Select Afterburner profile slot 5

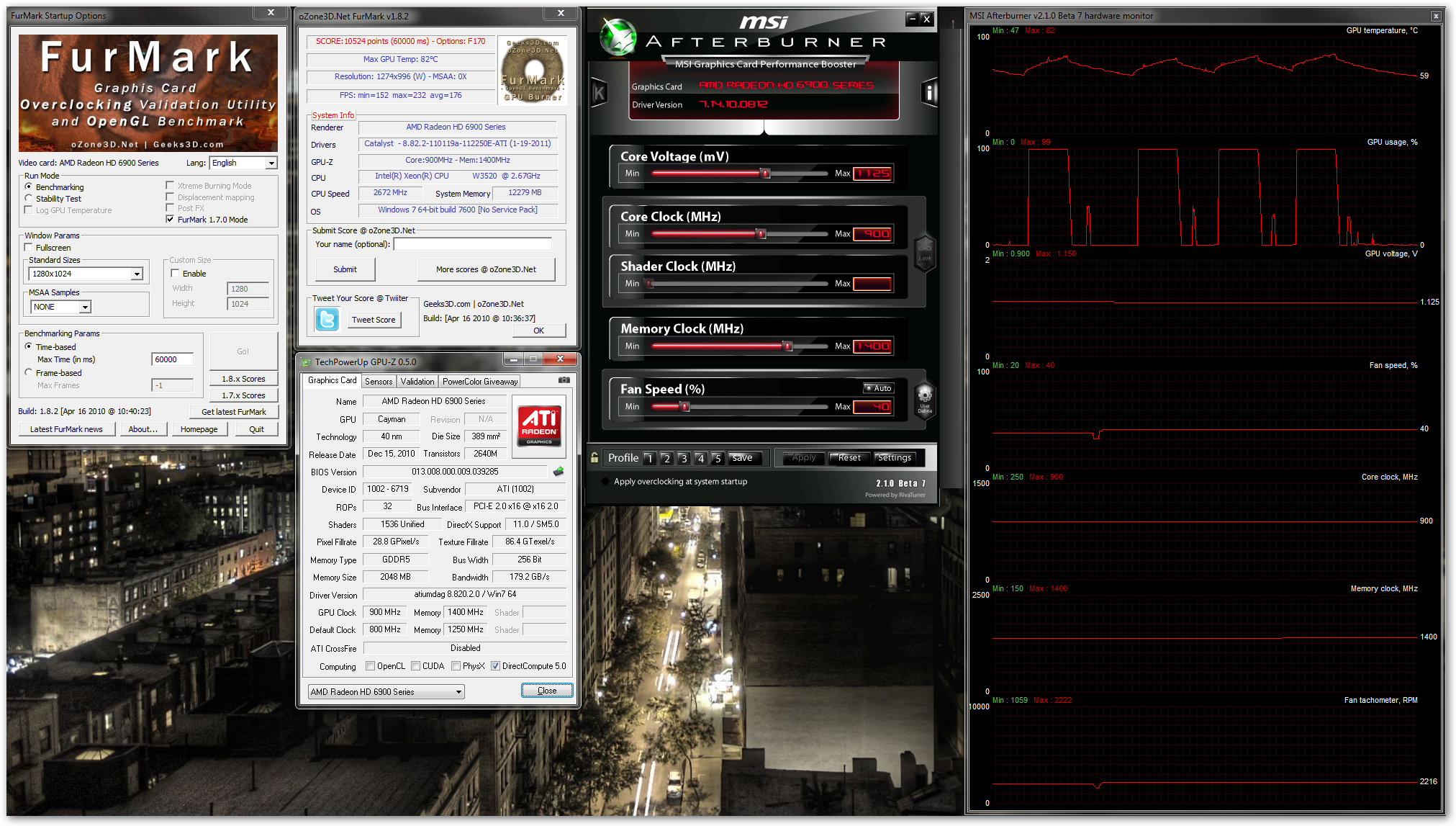(718, 458)
